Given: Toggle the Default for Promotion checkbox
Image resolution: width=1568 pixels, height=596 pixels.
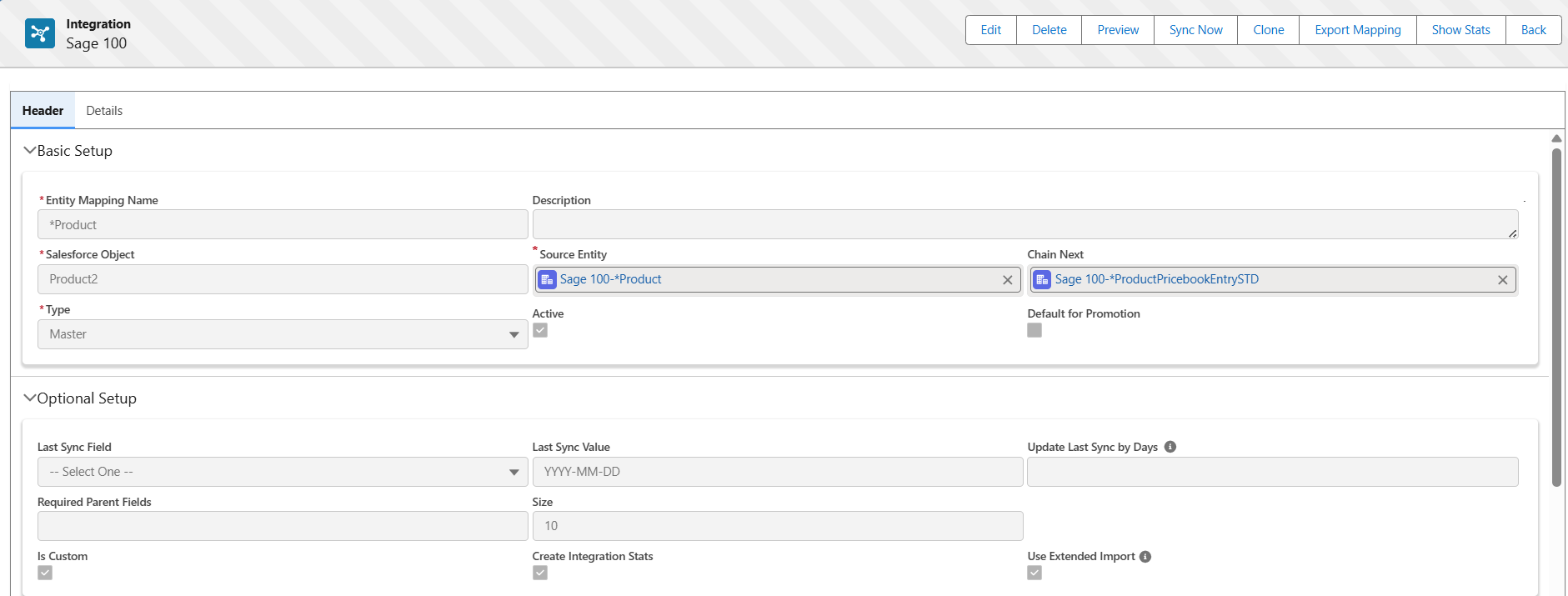Looking at the screenshot, I should pyautogui.click(x=1034, y=330).
